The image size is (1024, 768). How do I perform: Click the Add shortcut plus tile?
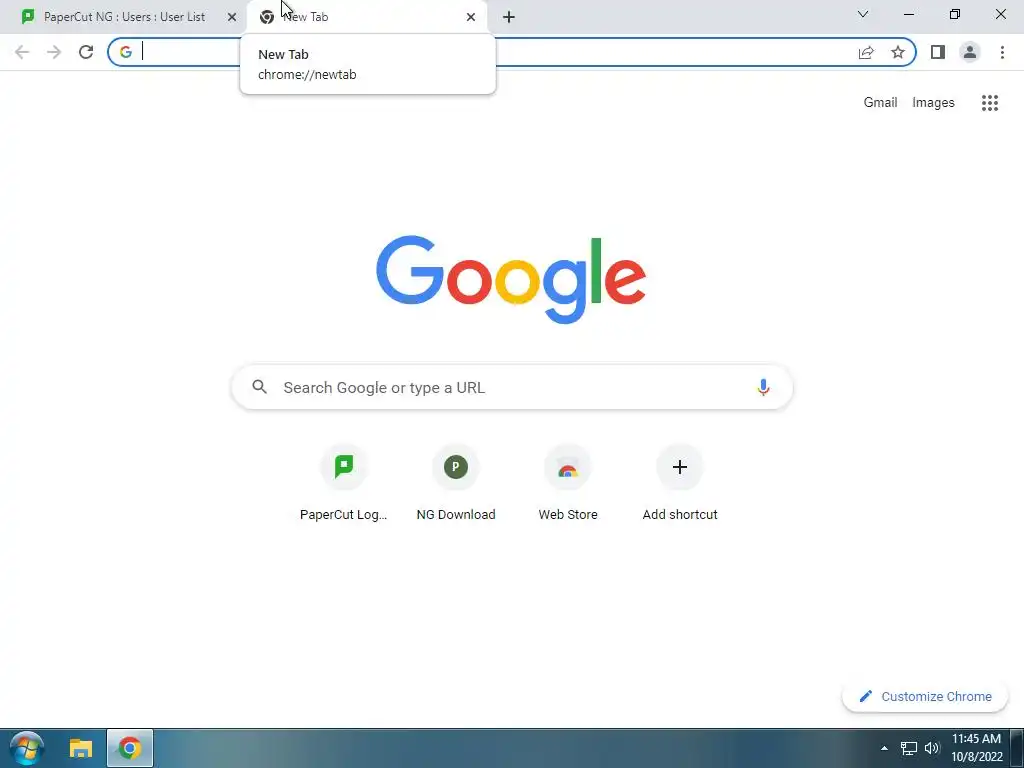(x=680, y=484)
